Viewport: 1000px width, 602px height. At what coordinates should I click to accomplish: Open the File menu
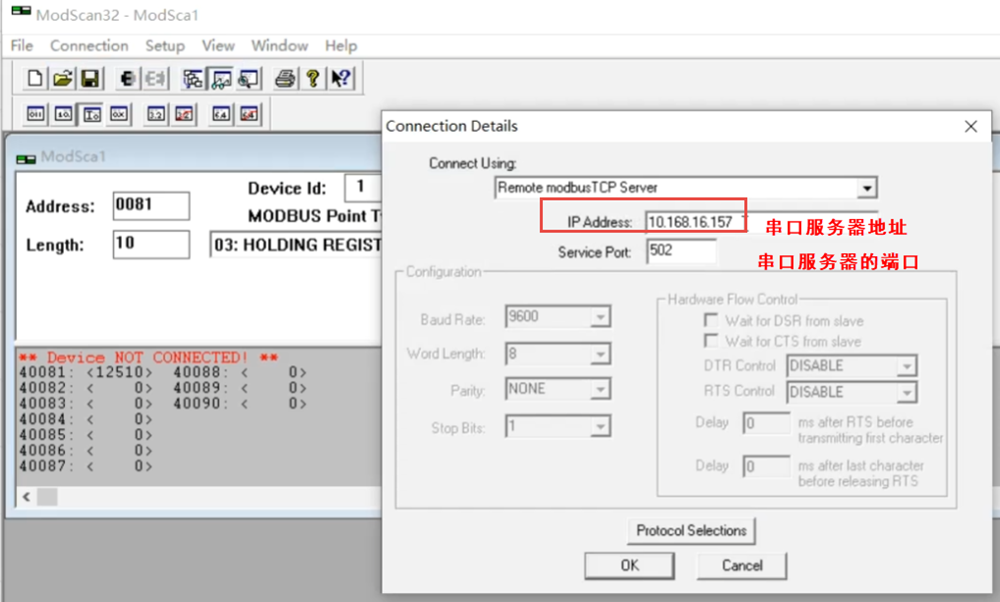22,46
